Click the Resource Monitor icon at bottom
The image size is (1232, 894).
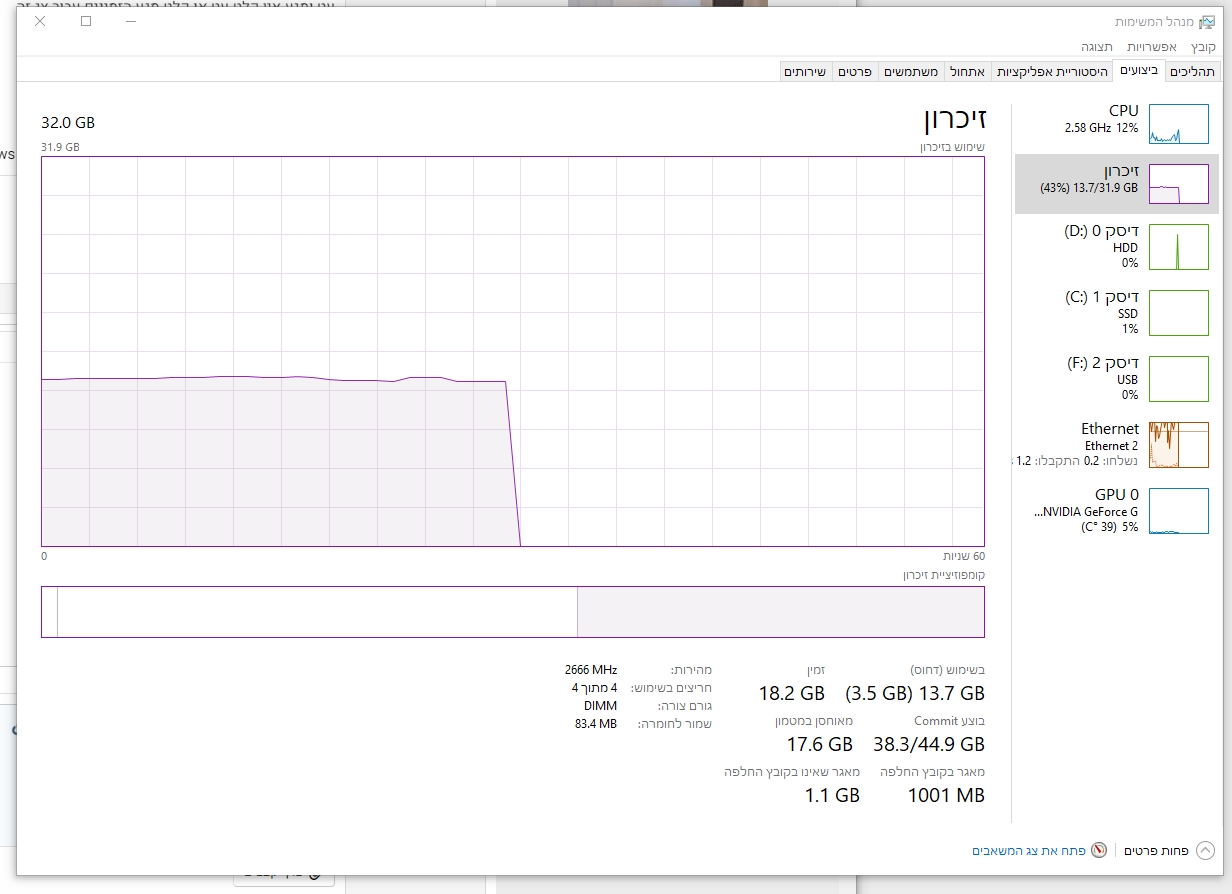(x=1099, y=850)
